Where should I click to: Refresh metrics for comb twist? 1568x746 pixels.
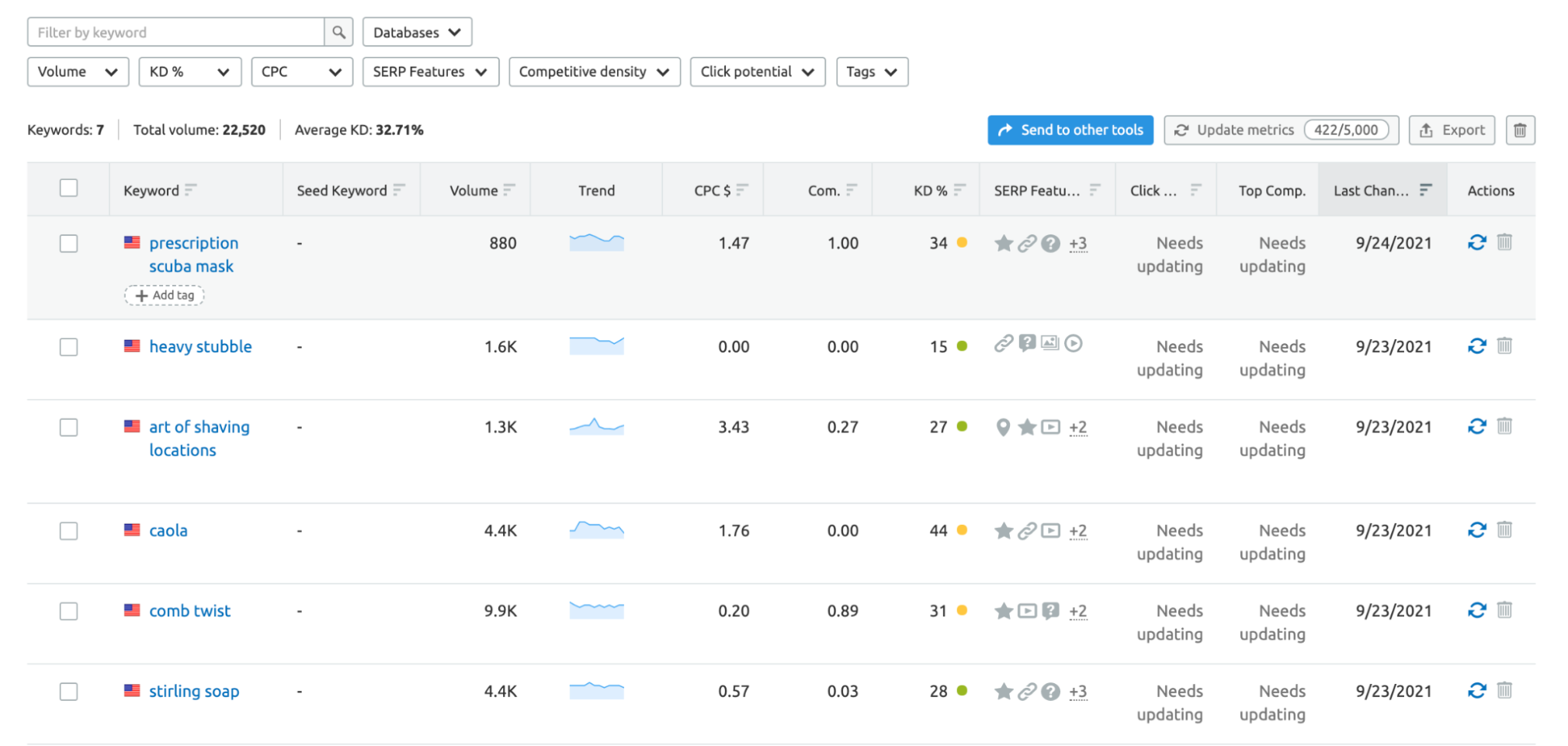pyautogui.click(x=1476, y=610)
